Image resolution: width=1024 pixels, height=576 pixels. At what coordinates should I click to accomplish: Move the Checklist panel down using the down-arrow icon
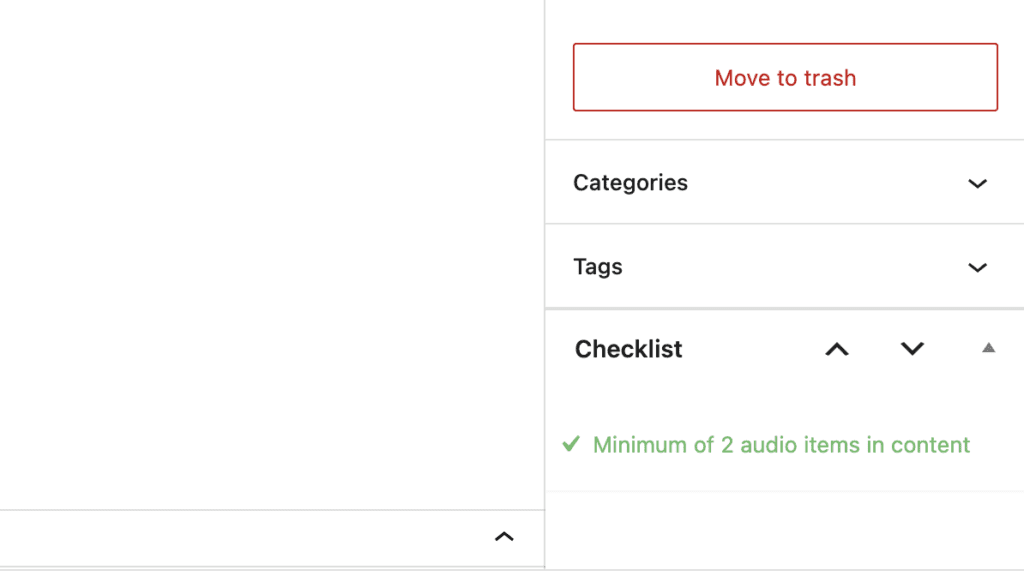911,349
